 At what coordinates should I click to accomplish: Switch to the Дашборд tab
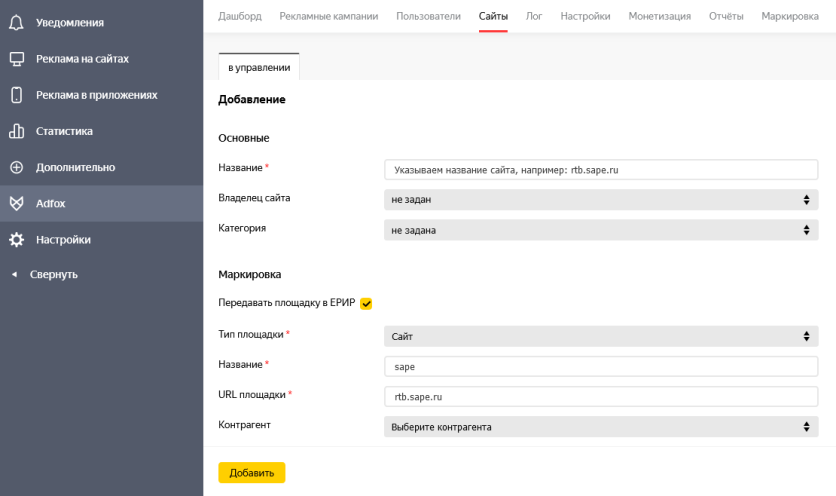coord(240,16)
